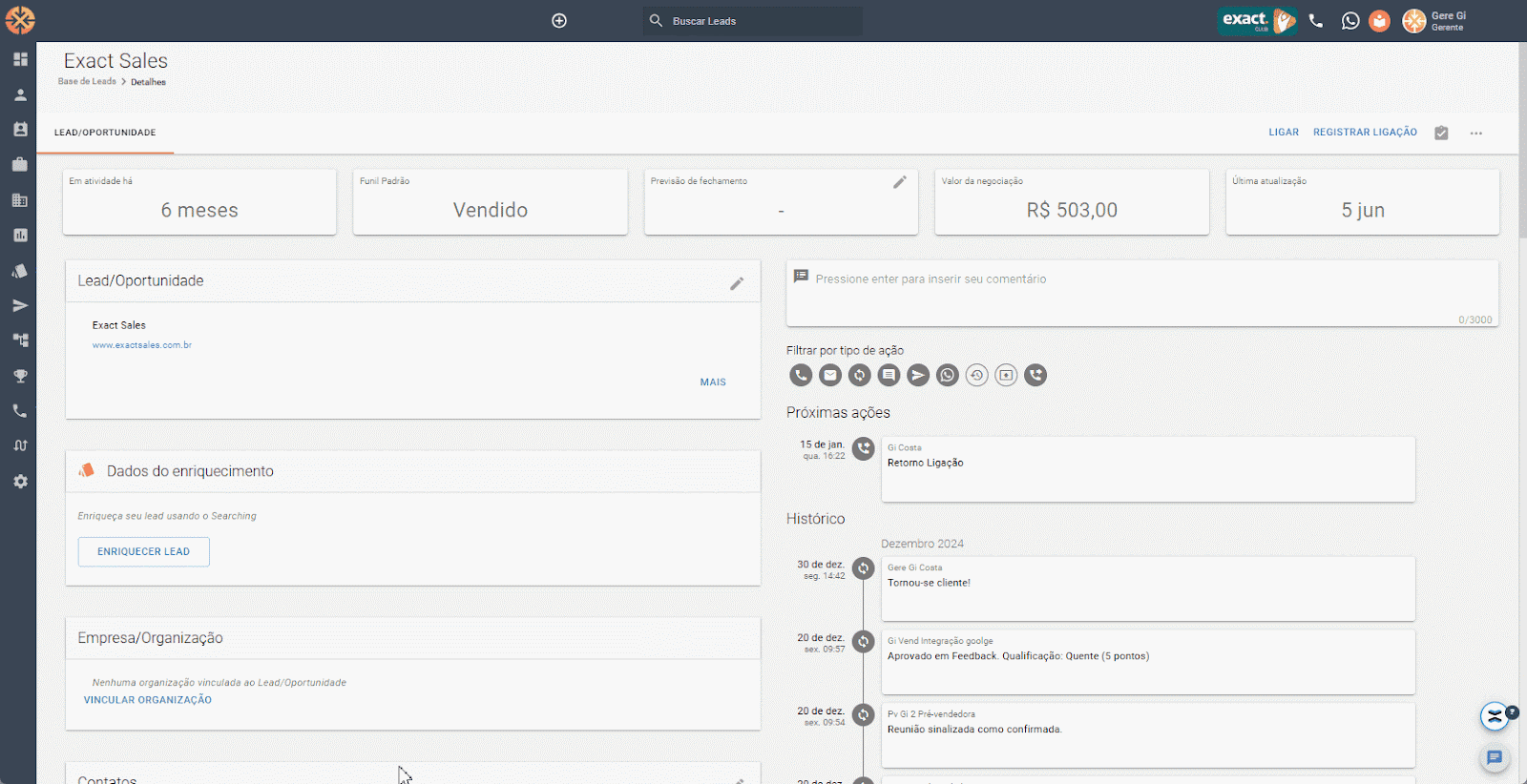Open the Gere Gi user profile
Viewport: 1527px width, 784px height.
pyautogui.click(x=1434, y=21)
